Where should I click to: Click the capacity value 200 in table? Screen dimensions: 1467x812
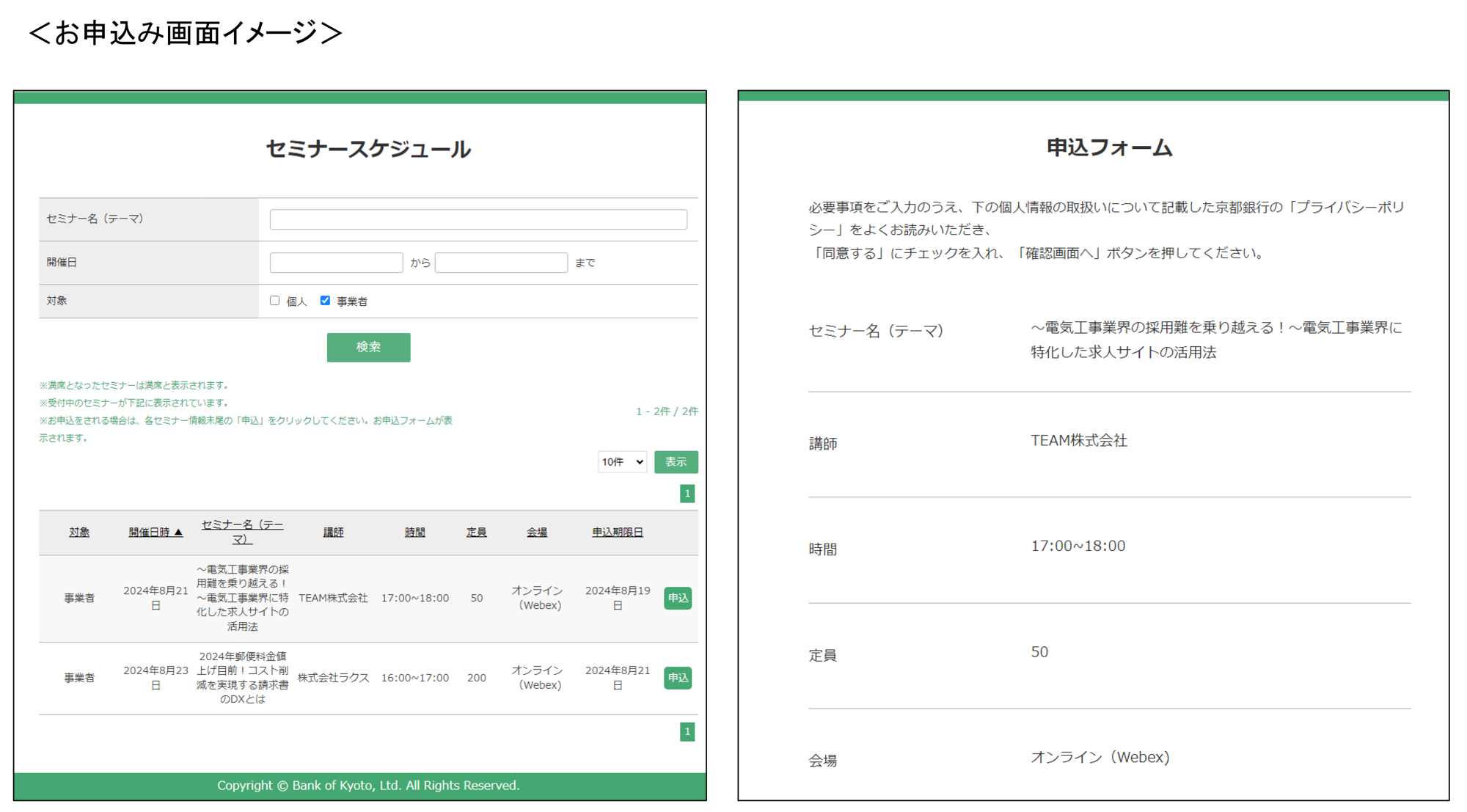476,678
